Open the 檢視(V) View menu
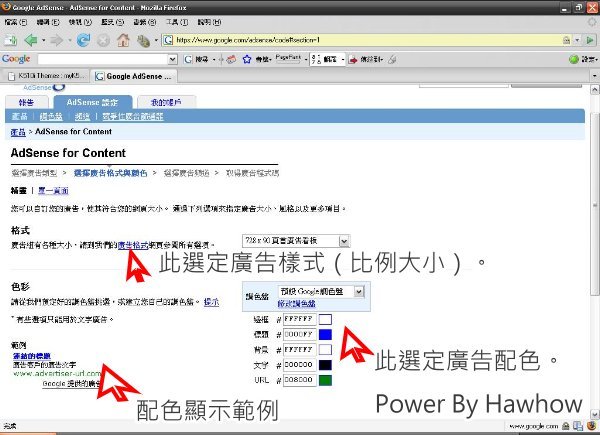This screenshot has height=435, width=600. click(x=80, y=22)
